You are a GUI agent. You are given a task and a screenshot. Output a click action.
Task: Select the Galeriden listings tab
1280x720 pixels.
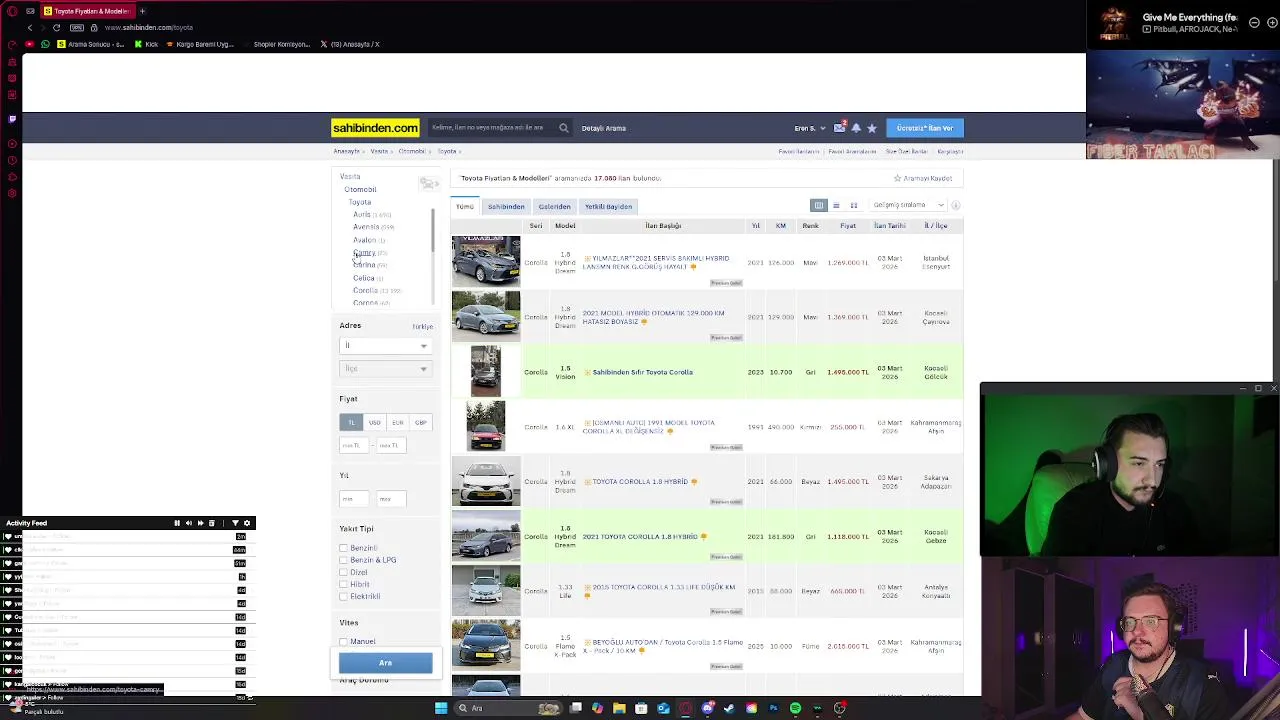pyautogui.click(x=554, y=206)
